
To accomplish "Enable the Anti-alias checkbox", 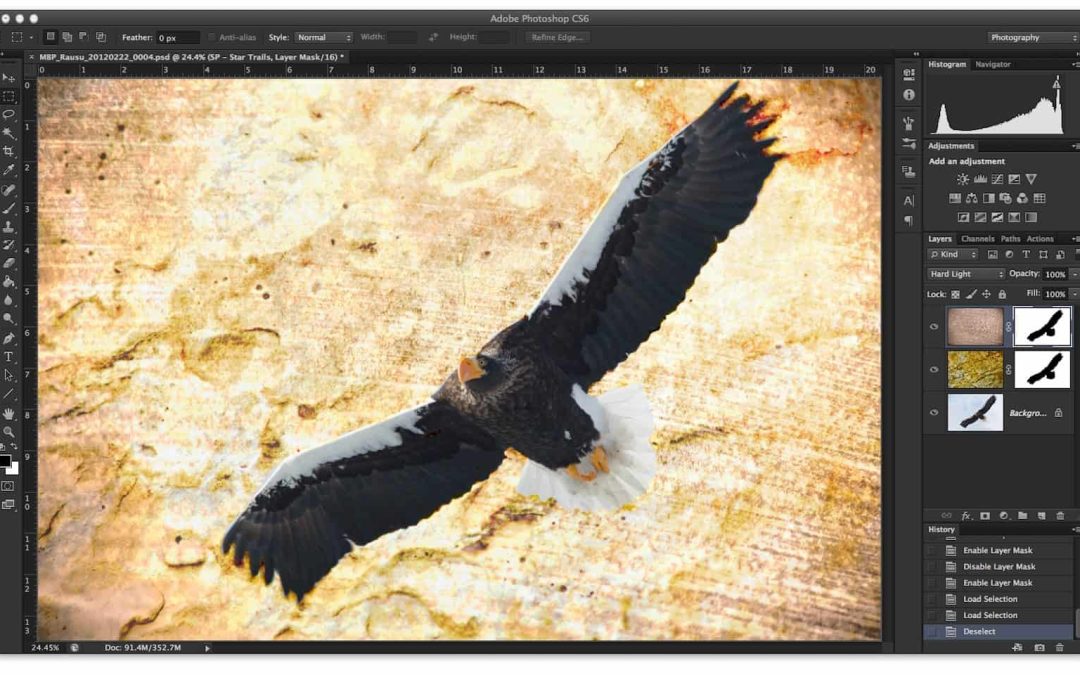I will 212,38.
